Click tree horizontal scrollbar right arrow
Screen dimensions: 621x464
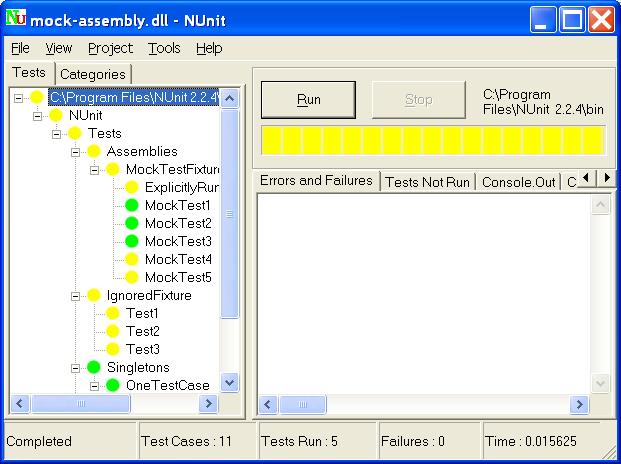tap(208, 404)
